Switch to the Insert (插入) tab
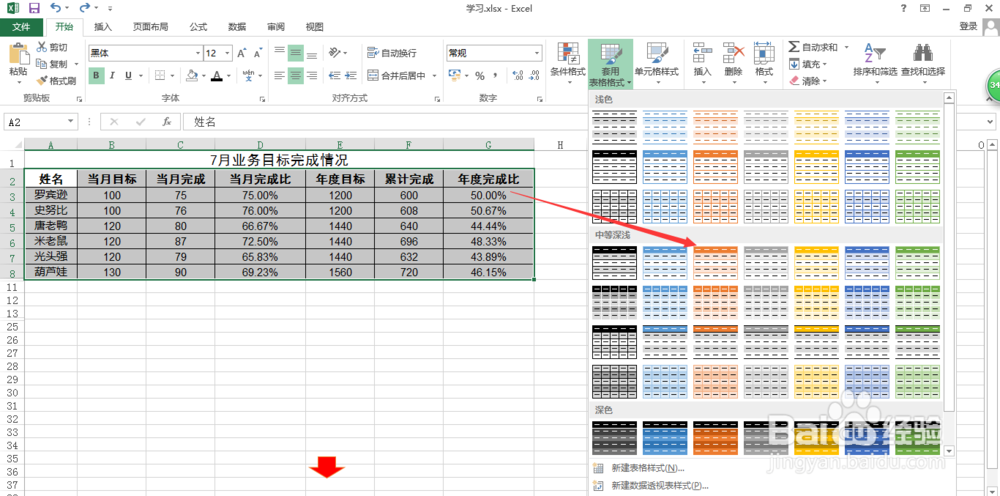This screenshot has width=1000, height=496. click(103, 27)
